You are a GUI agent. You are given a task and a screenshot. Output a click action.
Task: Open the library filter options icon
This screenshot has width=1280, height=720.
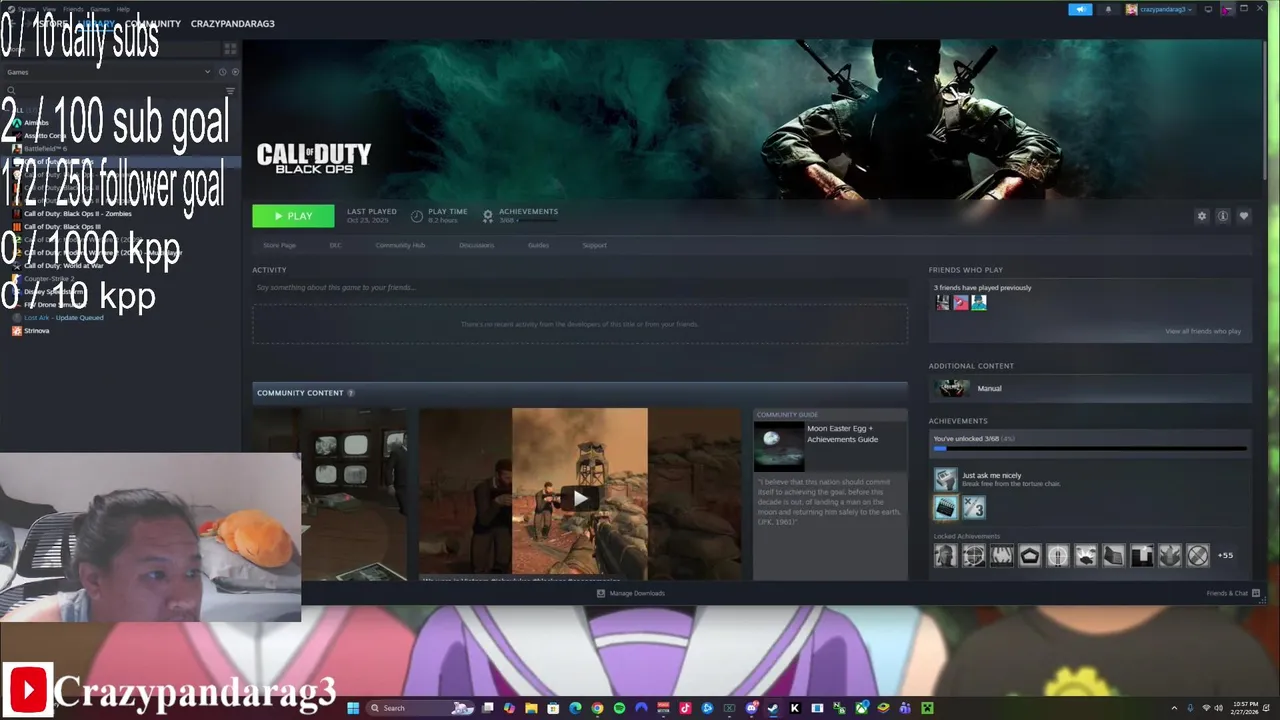point(230,91)
